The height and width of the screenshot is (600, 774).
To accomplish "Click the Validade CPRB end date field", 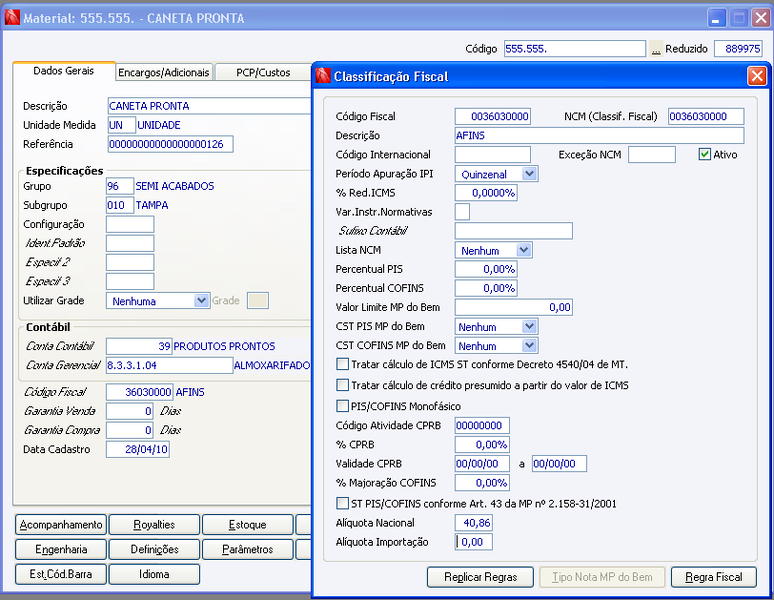I will click(559, 464).
